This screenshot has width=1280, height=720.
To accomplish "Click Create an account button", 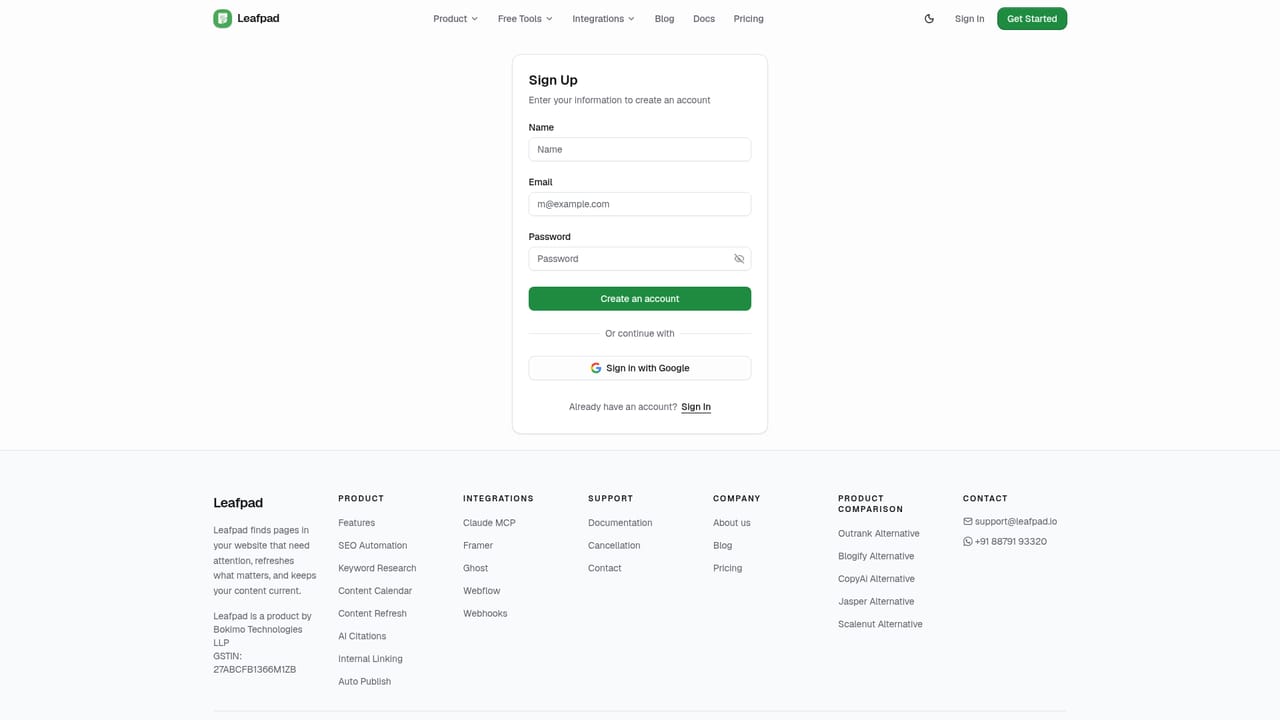I will pyautogui.click(x=640, y=299).
